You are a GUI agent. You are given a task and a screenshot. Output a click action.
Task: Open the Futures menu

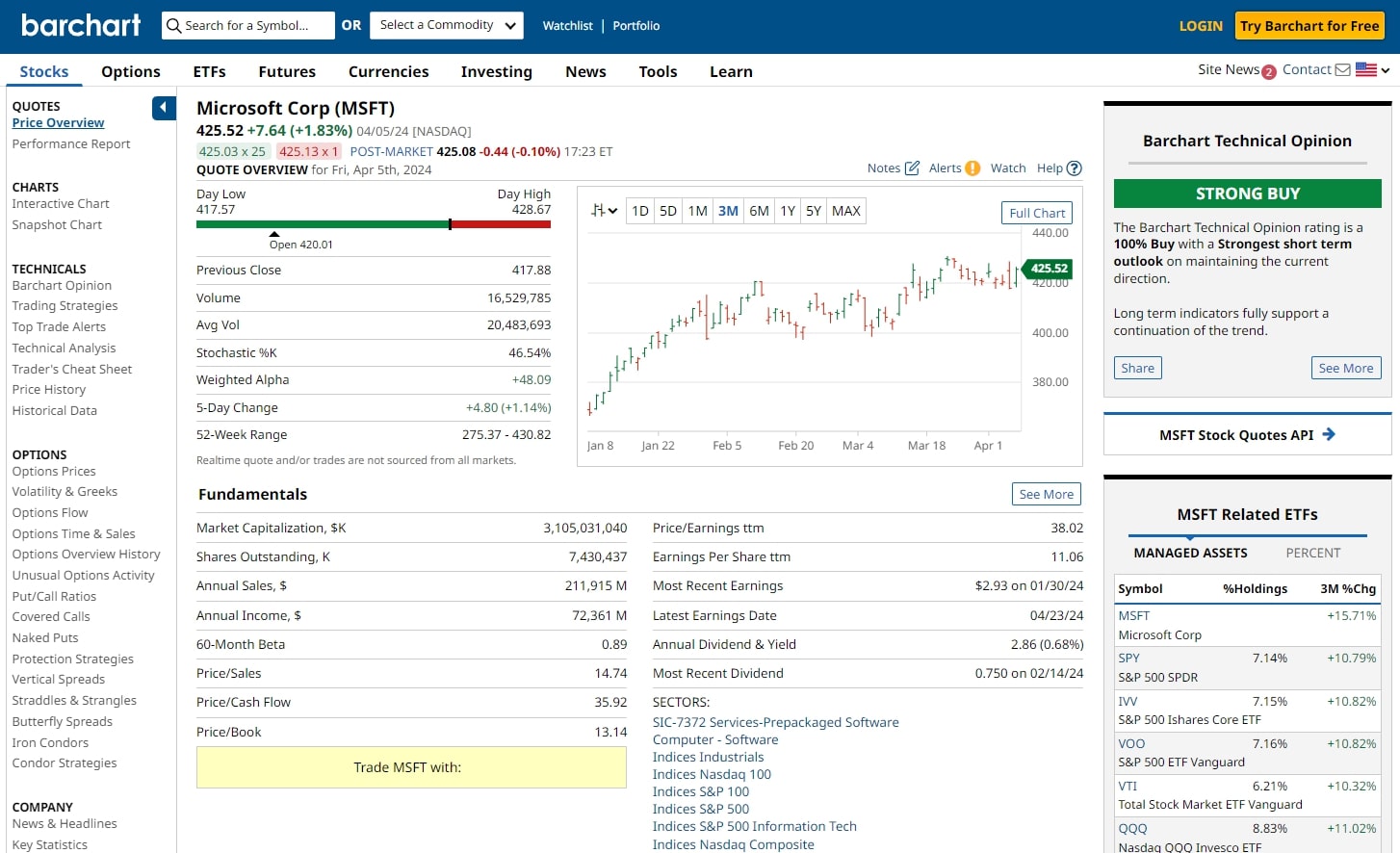click(x=287, y=71)
